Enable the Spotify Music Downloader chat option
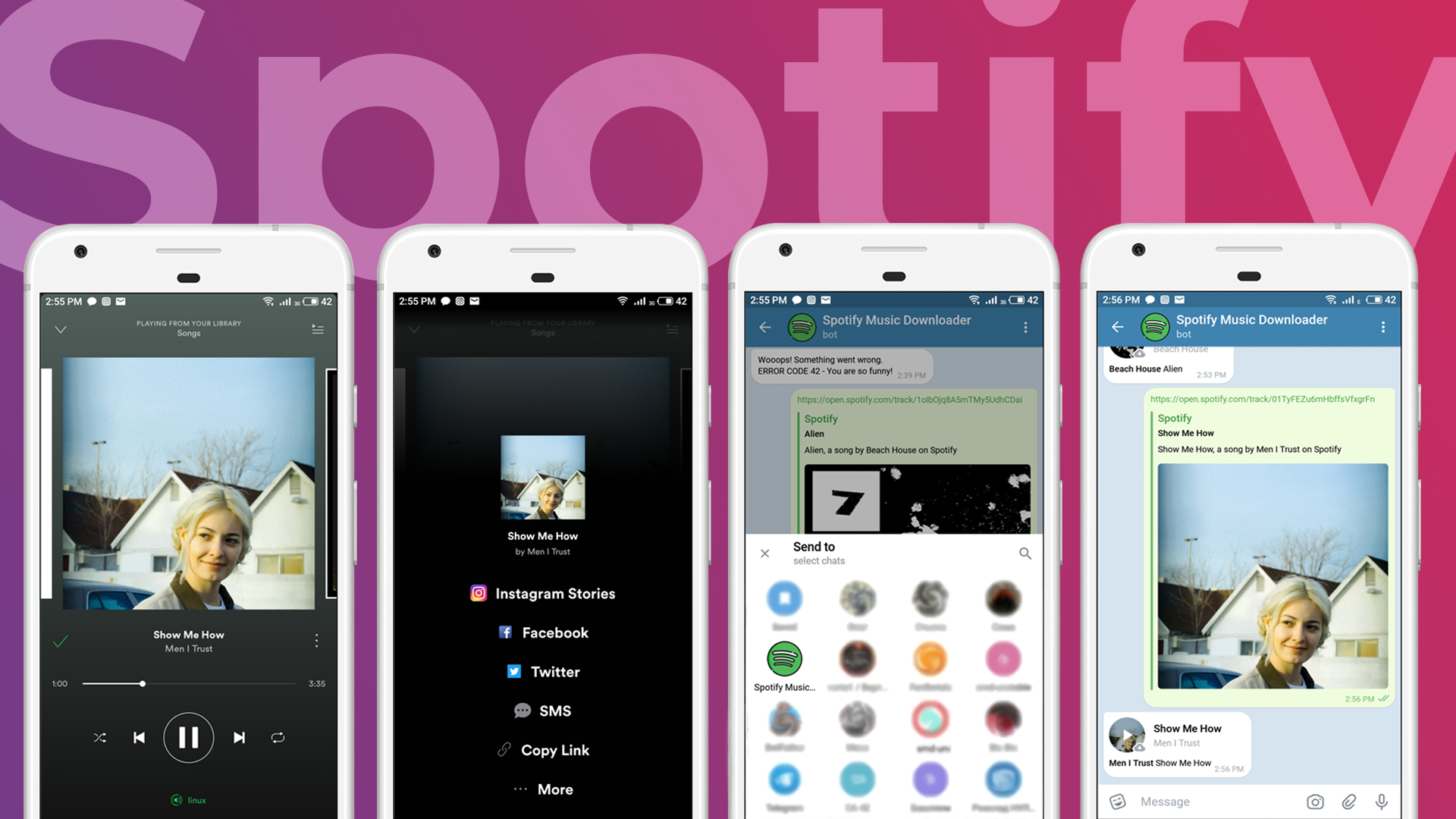This screenshot has width=1456, height=819. tap(785, 663)
